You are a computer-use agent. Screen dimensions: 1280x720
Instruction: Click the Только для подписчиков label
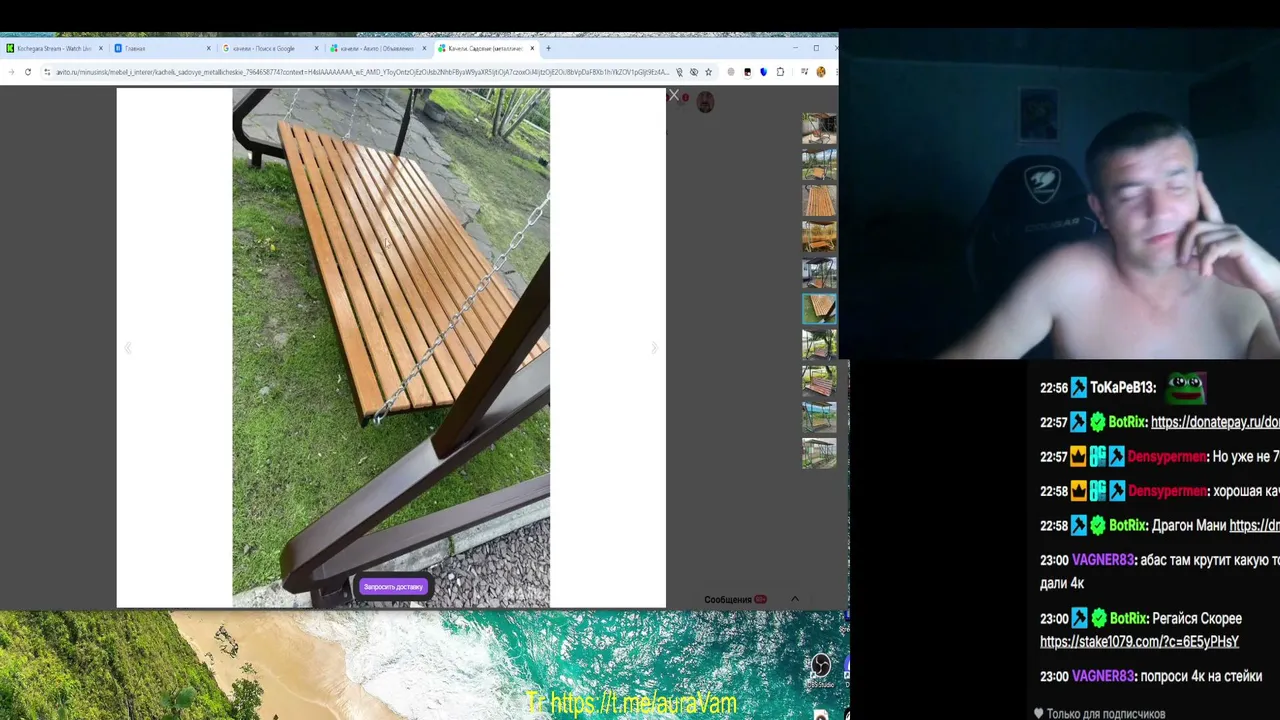(1106, 714)
